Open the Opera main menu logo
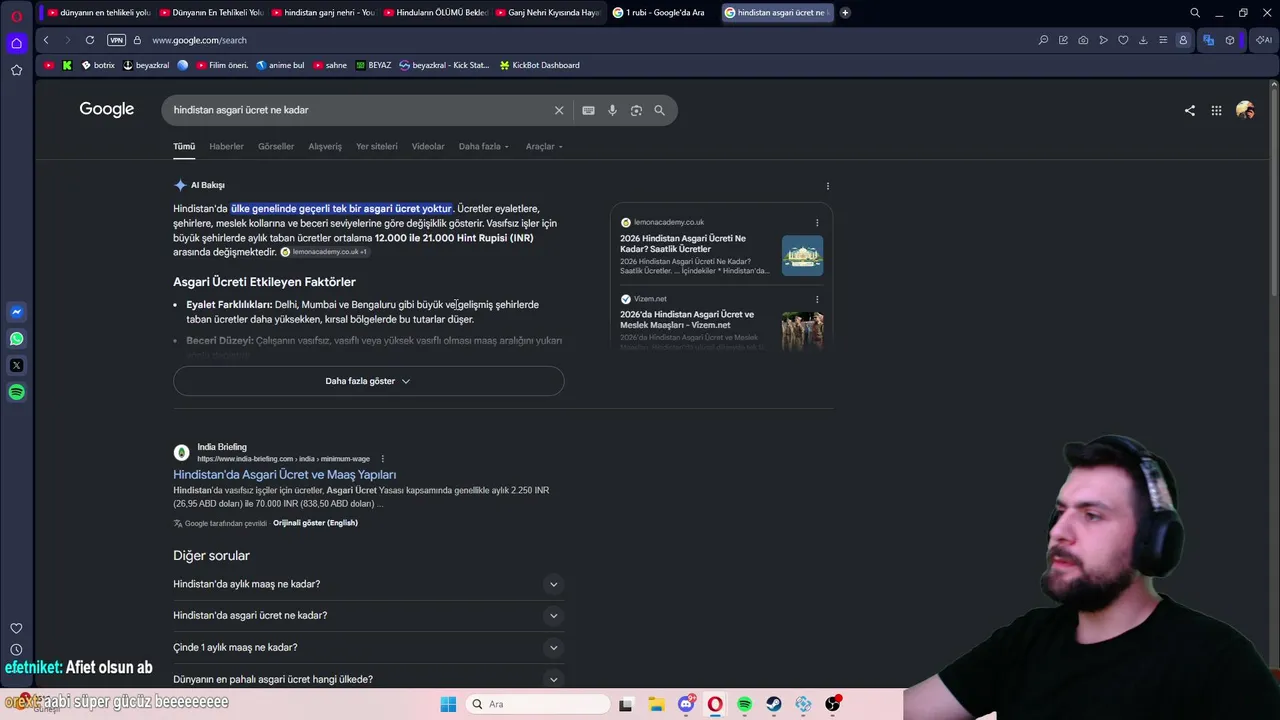Screen dimensions: 1280x720 tap(16, 16)
